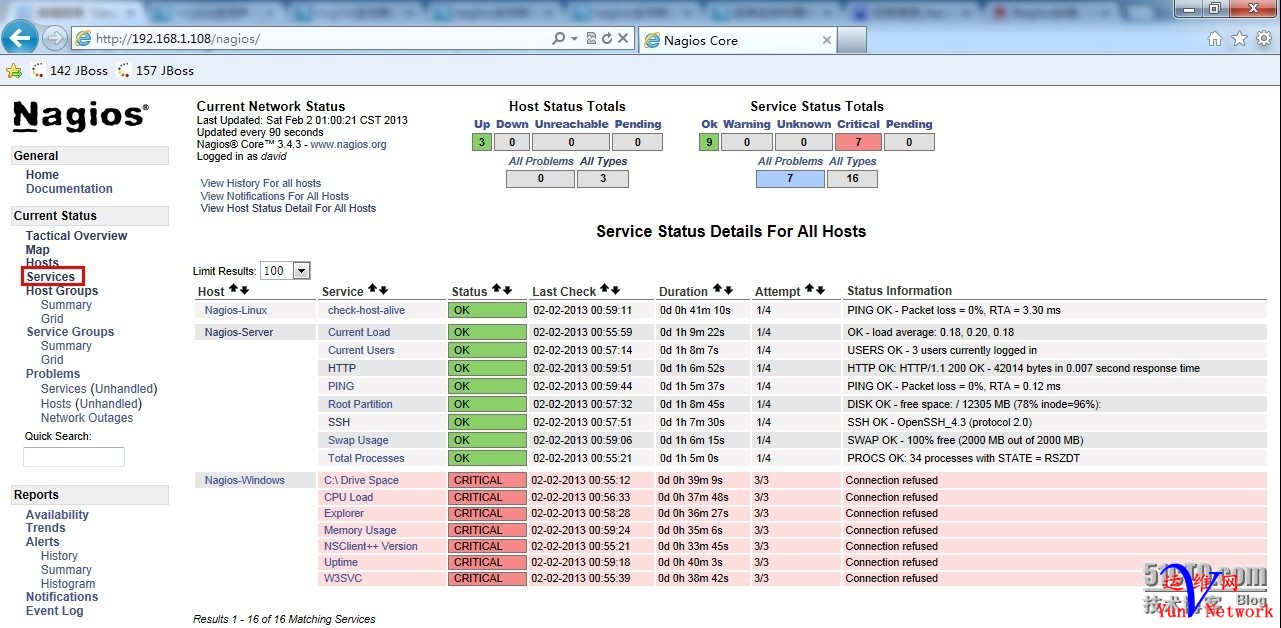The image size is (1281, 628).
Task: Open Services in the sidebar menu
Action: tap(51, 277)
